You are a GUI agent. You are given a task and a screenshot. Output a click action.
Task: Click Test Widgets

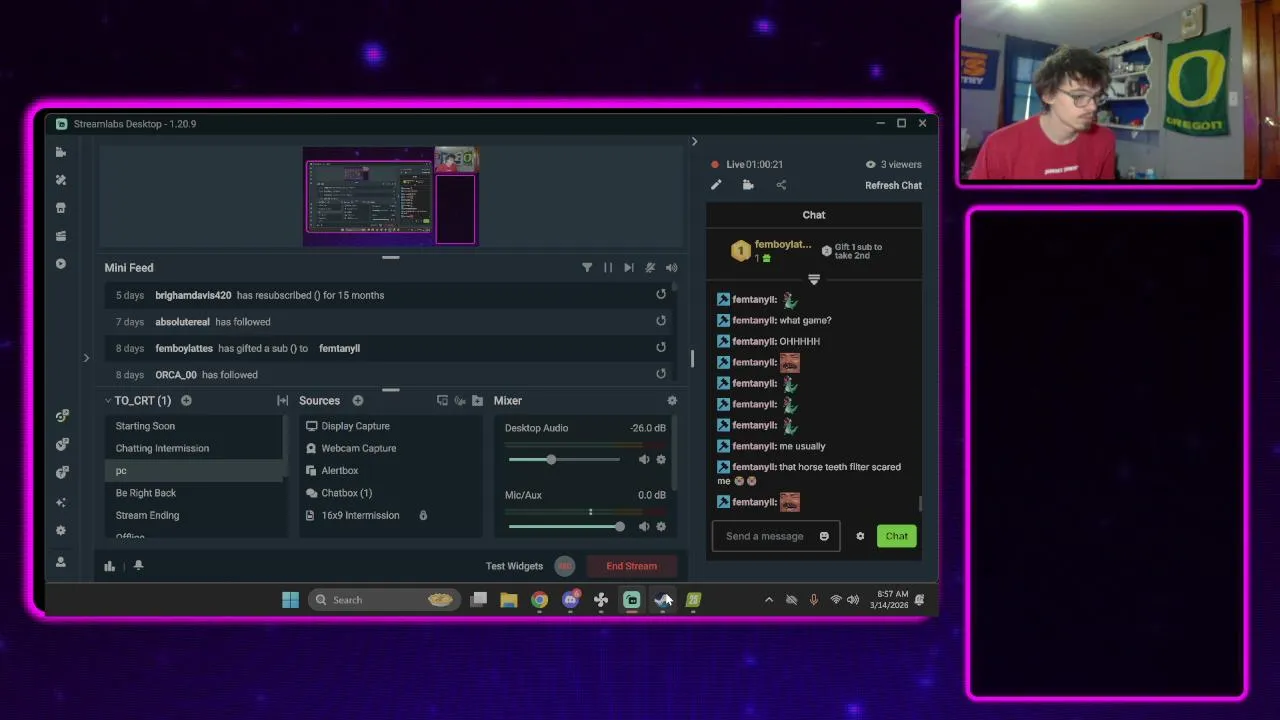[514, 566]
